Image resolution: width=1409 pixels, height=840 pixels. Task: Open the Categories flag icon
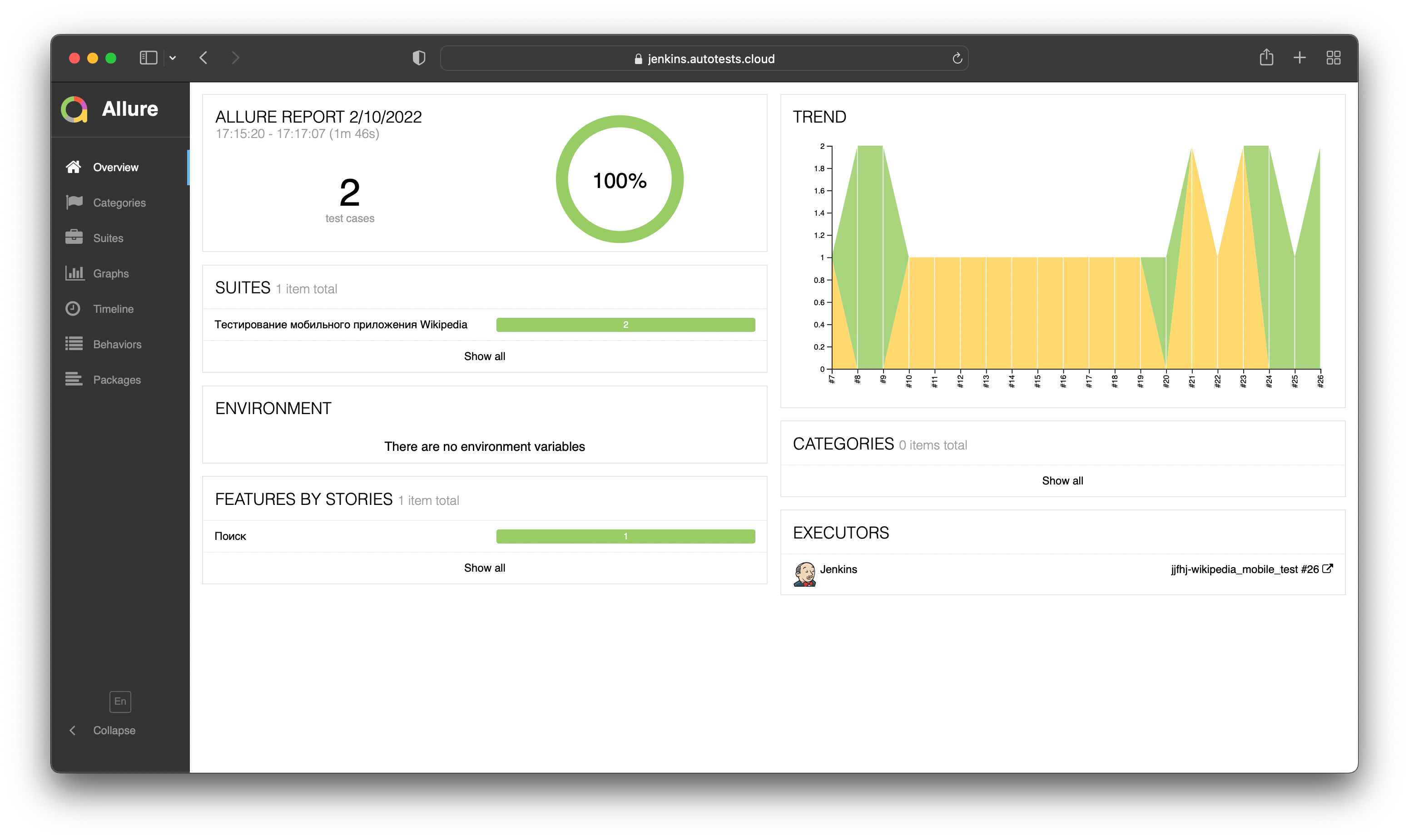74,203
